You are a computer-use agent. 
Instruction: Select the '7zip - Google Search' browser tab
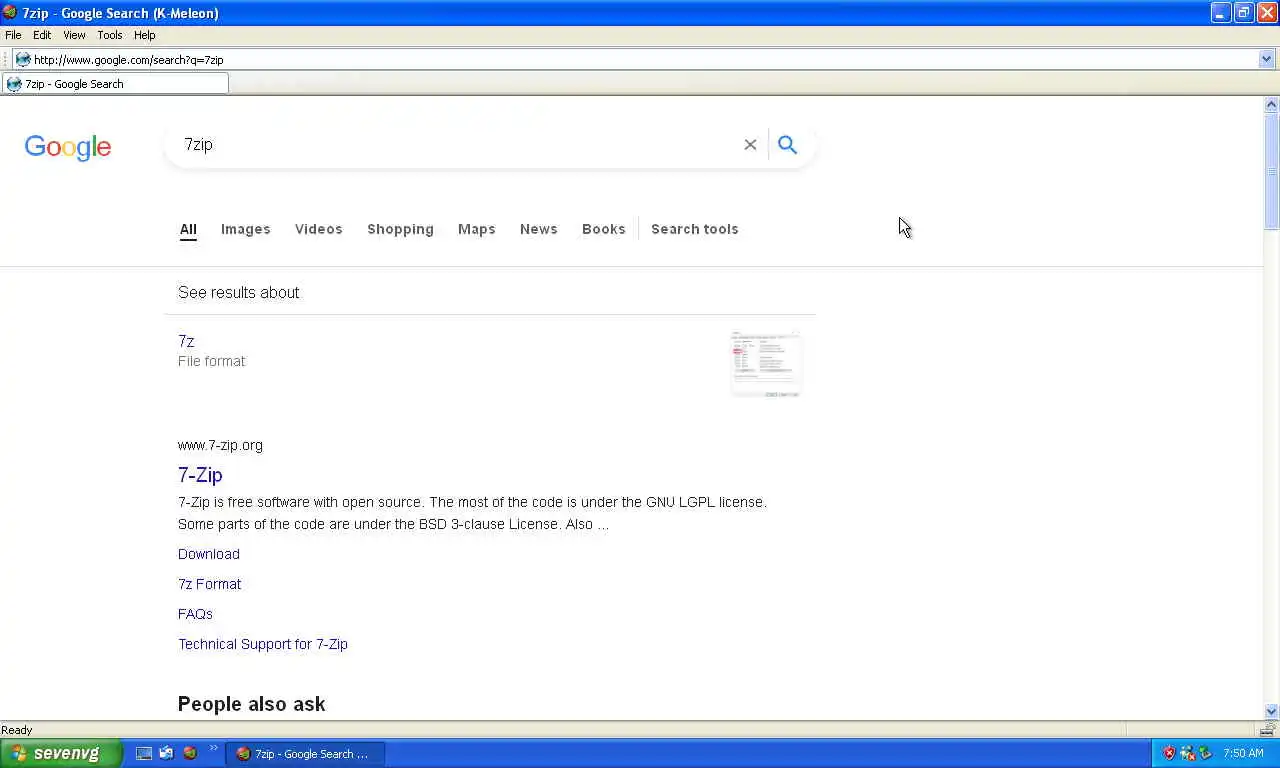tap(115, 84)
